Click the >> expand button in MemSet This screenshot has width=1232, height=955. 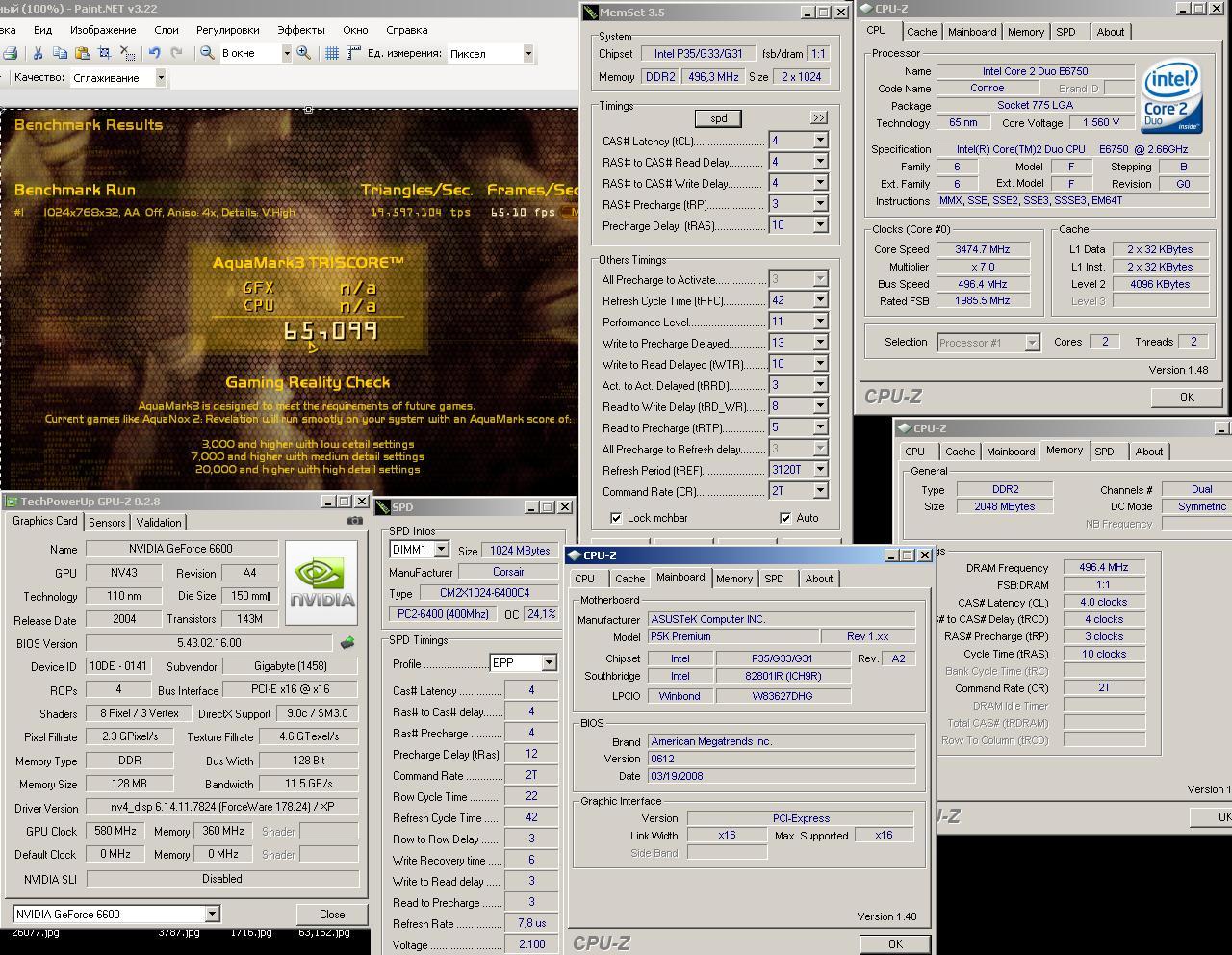[818, 117]
